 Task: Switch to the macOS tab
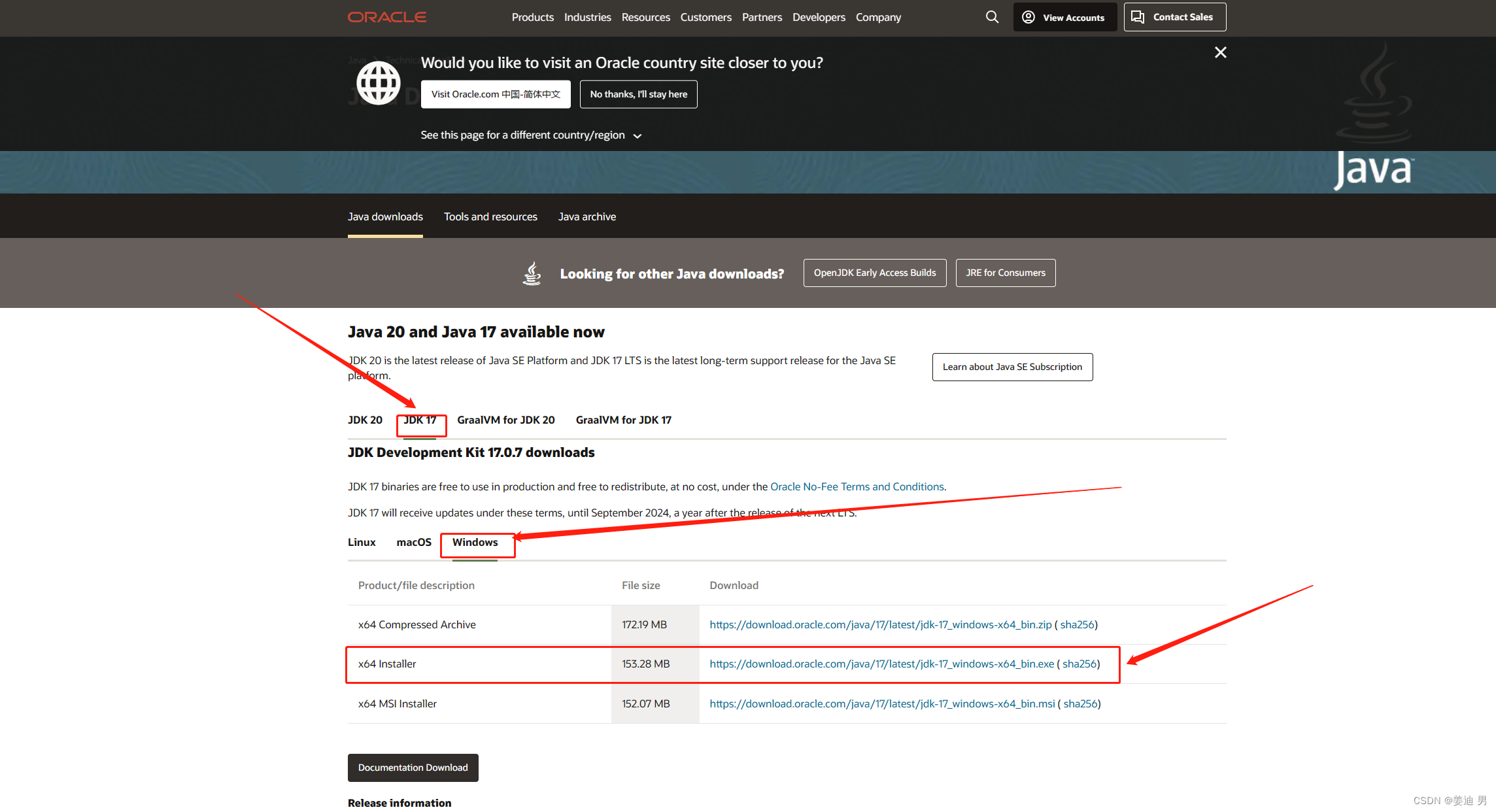414,542
